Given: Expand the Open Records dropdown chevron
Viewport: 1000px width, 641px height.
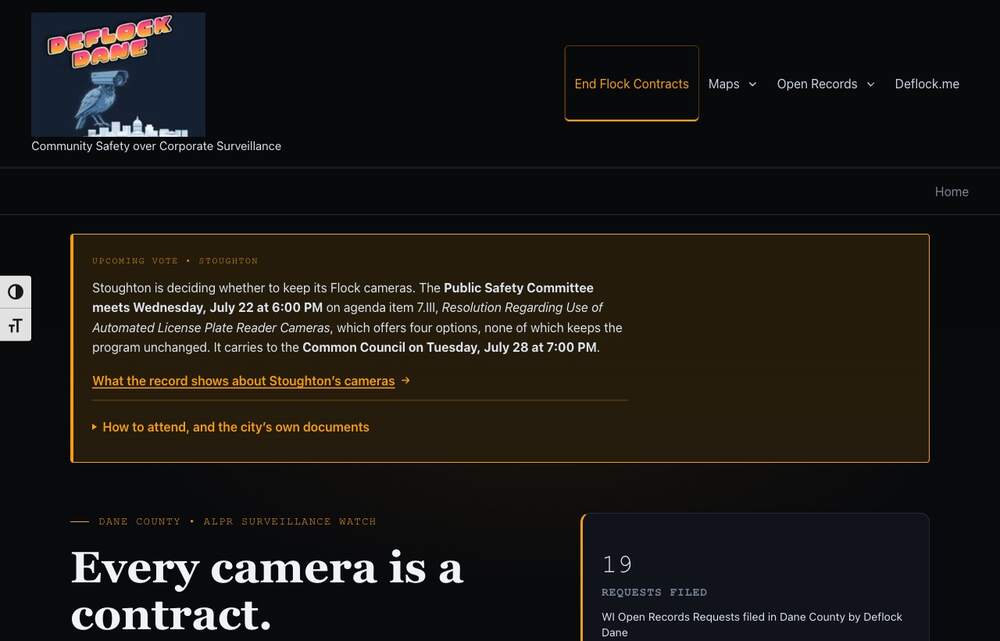Looking at the screenshot, I should coord(871,84).
